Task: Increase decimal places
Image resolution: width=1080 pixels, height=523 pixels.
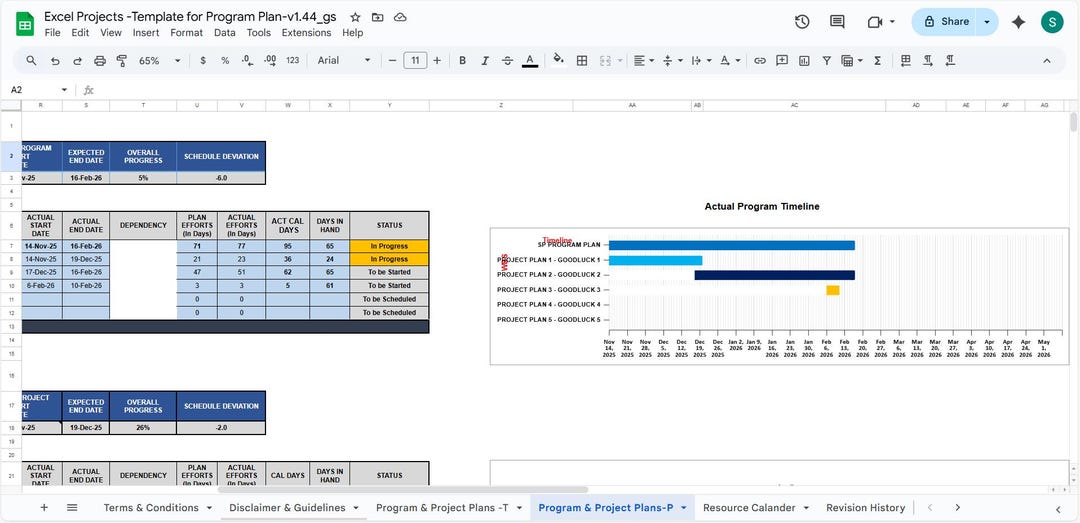Action: [270, 61]
